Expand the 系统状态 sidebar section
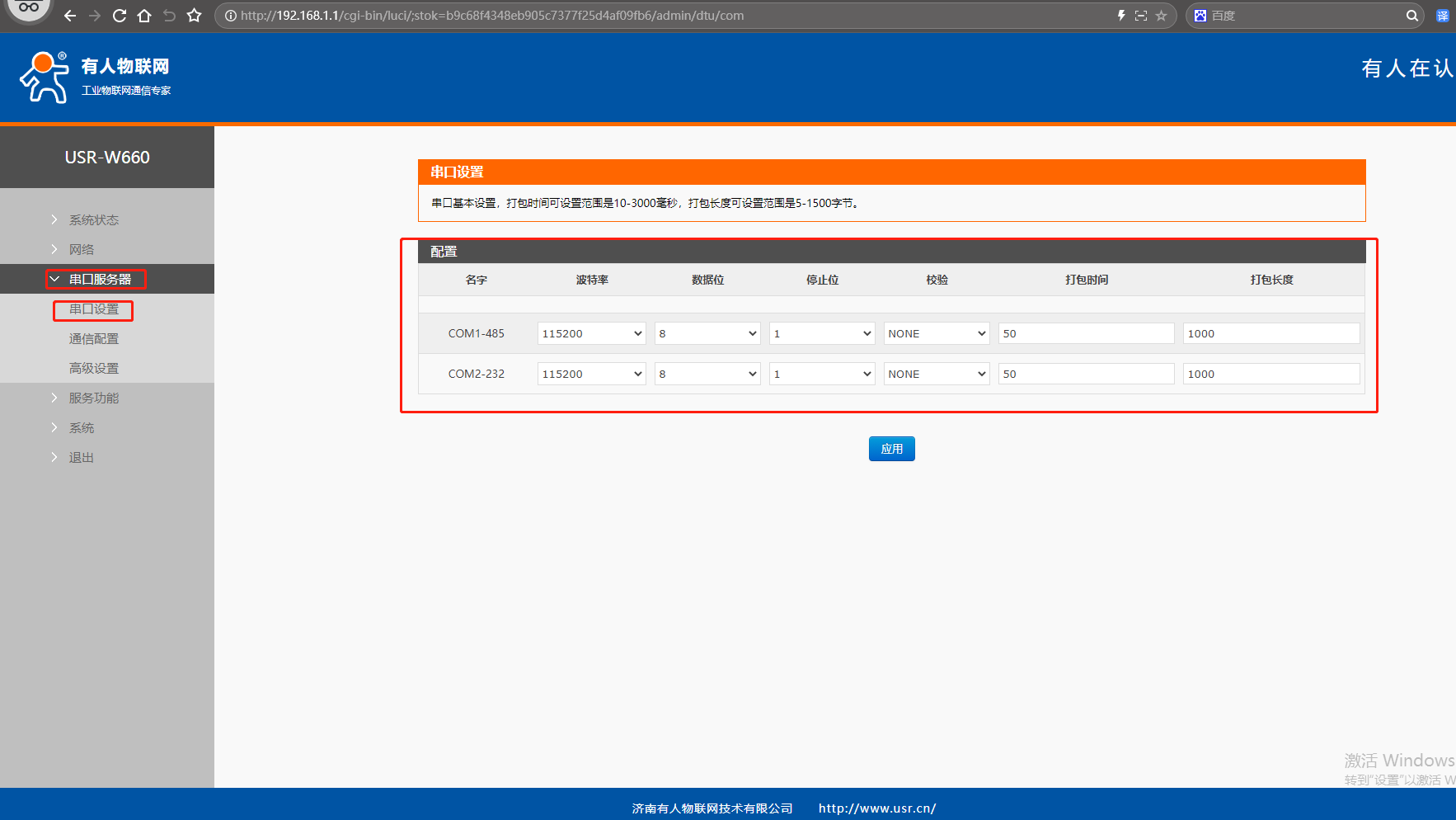Viewport: 1456px width, 820px height. tap(93, 220)
